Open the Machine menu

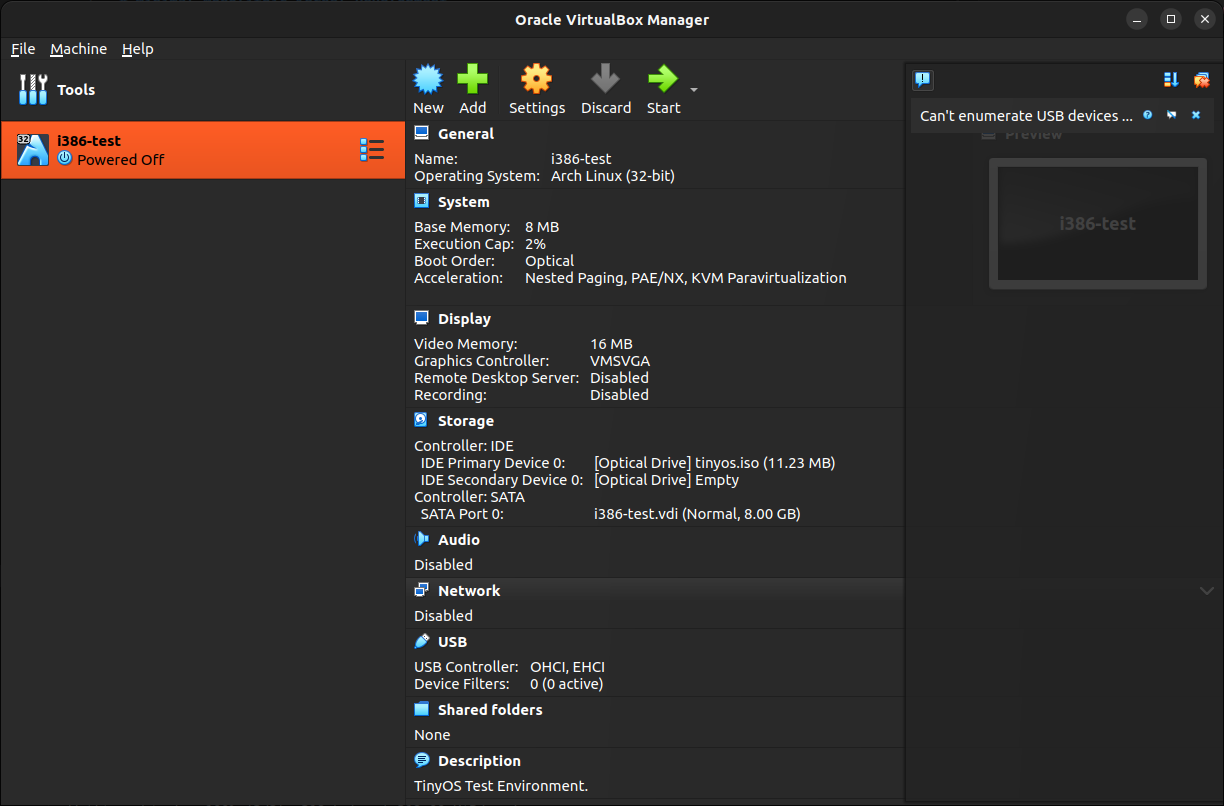tap(79, 49)
